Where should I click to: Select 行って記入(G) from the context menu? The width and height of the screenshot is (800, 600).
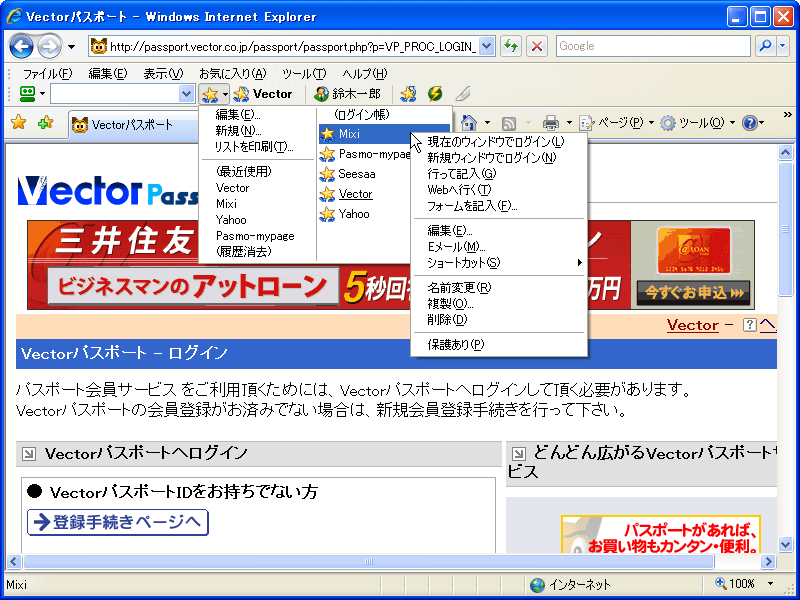coord(499,174)
